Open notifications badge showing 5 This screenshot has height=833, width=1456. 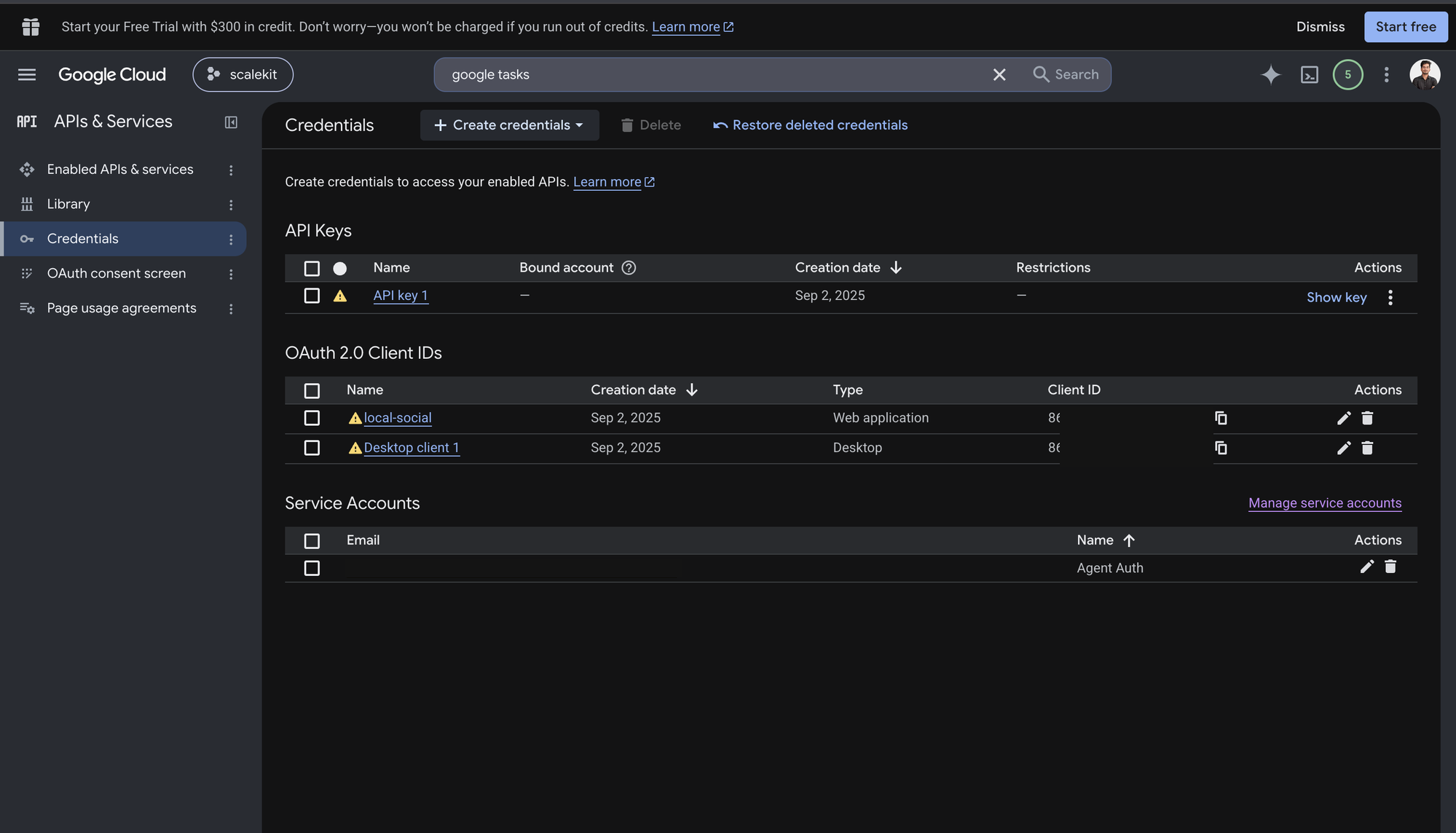pyautogui.click(x=1348, y=74)
